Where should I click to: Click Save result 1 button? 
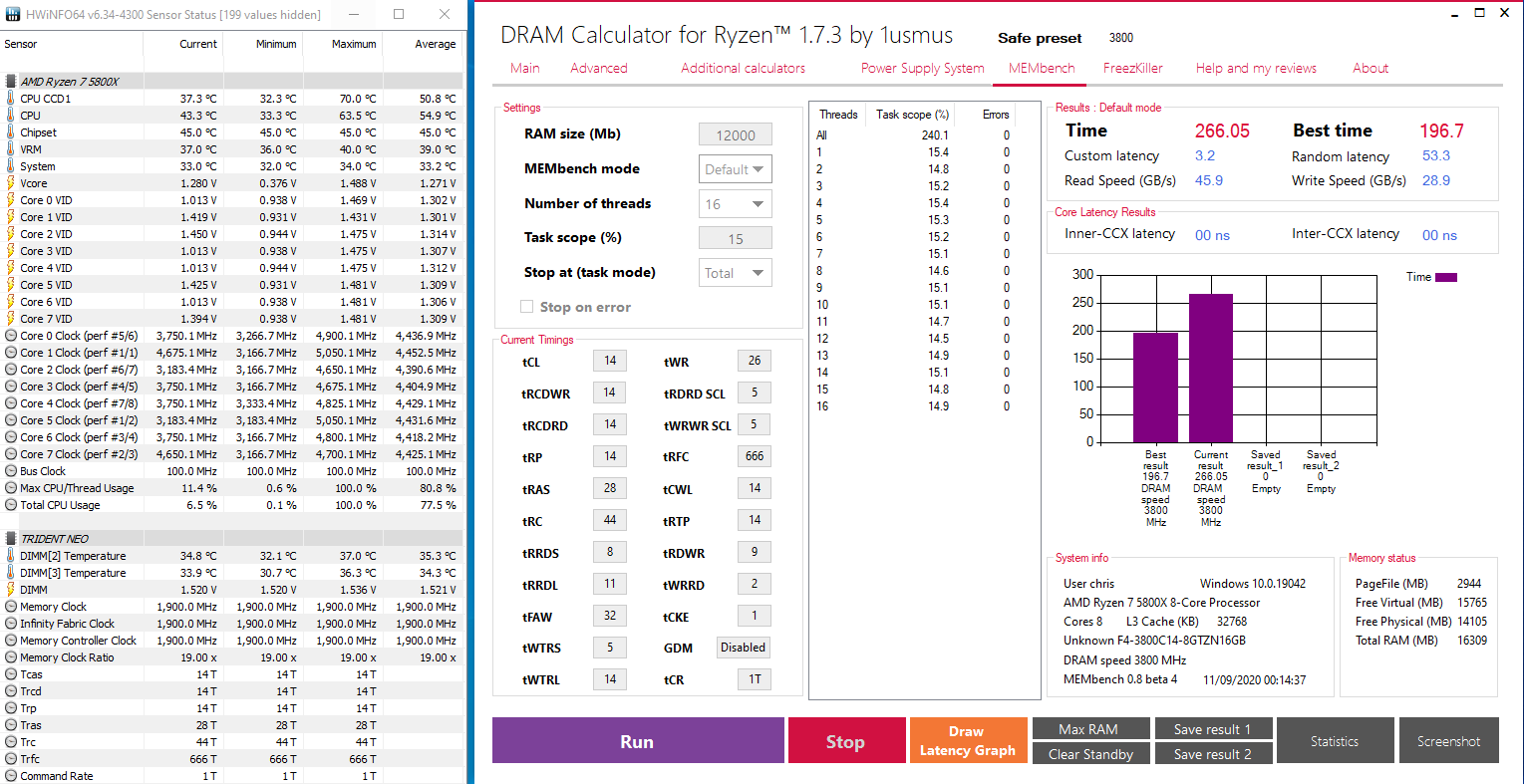(x=1212, y=729)
